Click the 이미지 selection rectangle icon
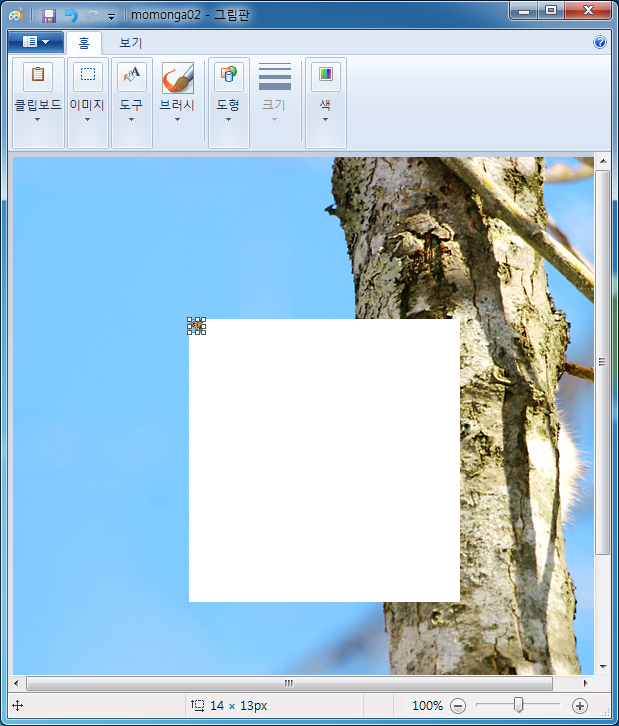 (88, 75)
